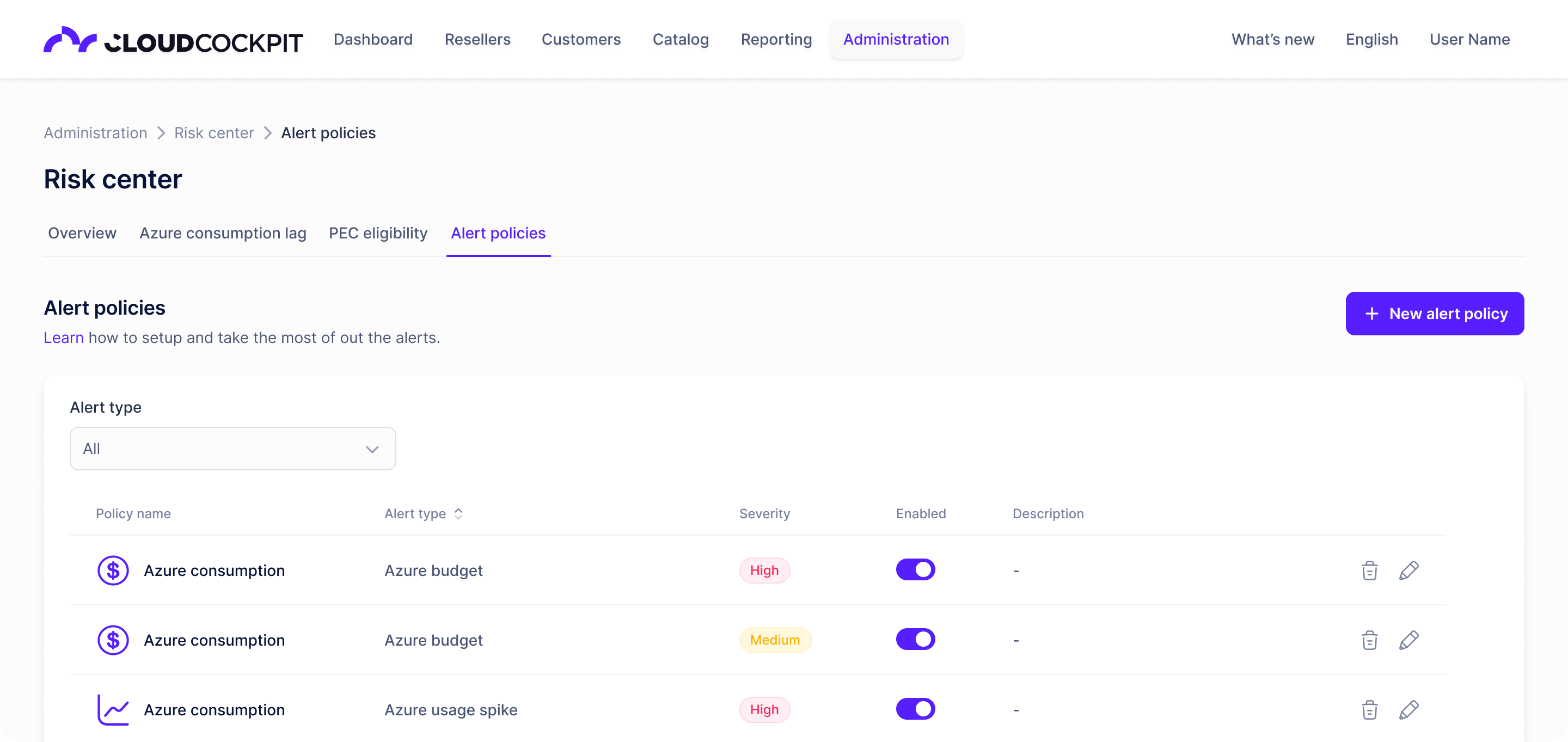Open the Reporting menu
The width and height of the screenshot is (1568, 742).
(776, 40)
